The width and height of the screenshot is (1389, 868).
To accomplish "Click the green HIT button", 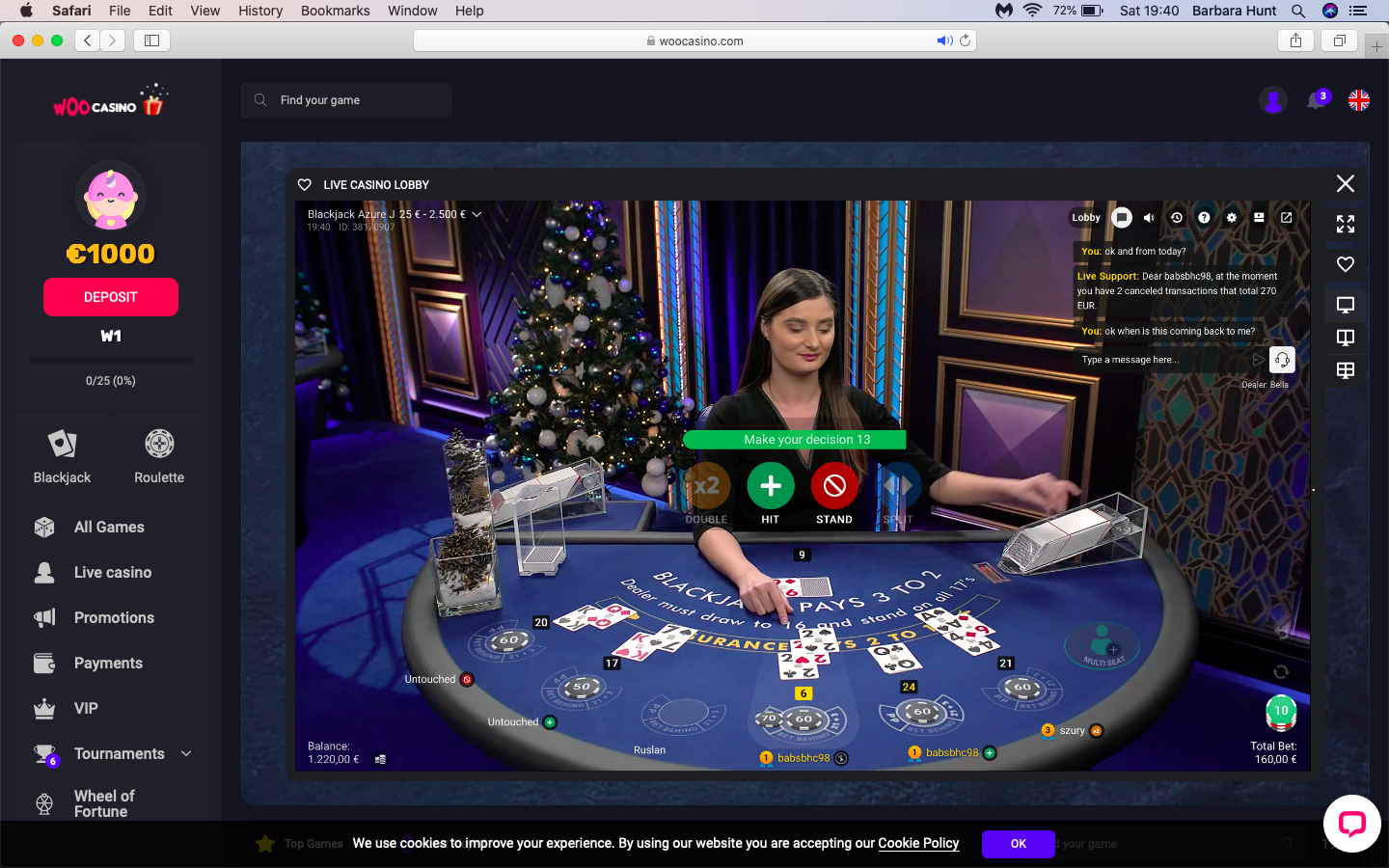I will (771, 486).
